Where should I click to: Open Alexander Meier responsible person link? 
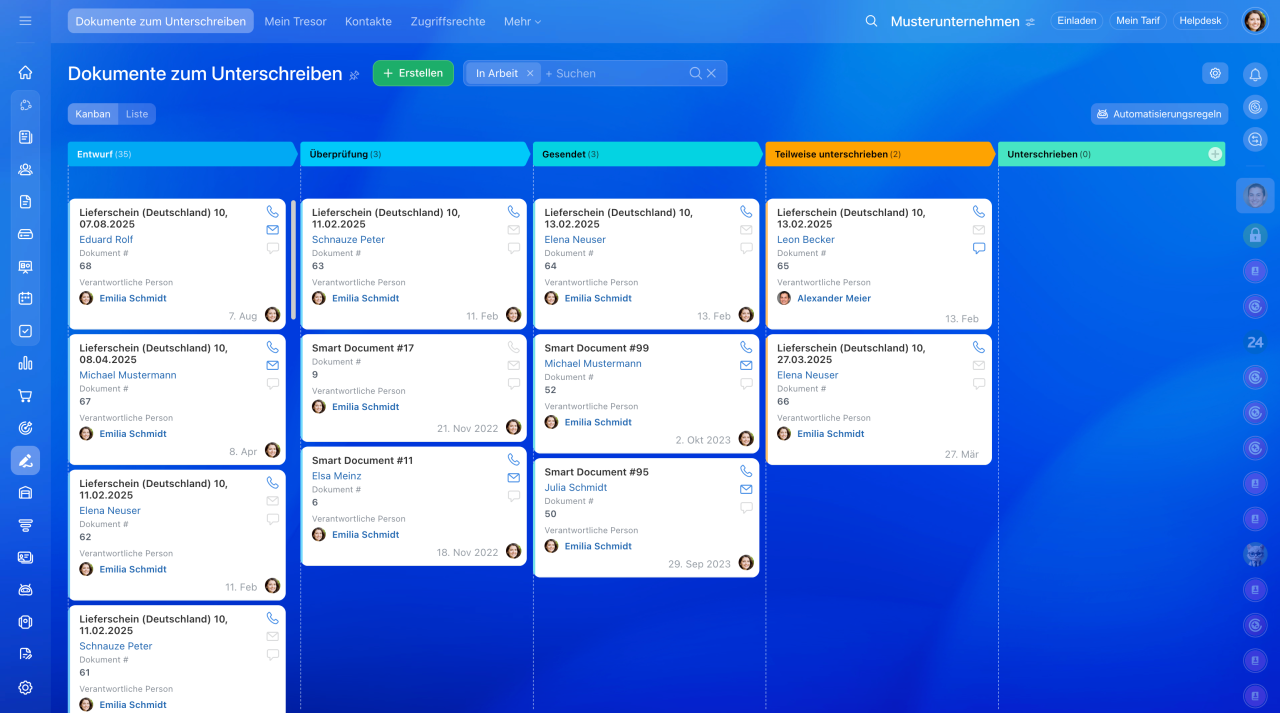click(x=834, y=298)
